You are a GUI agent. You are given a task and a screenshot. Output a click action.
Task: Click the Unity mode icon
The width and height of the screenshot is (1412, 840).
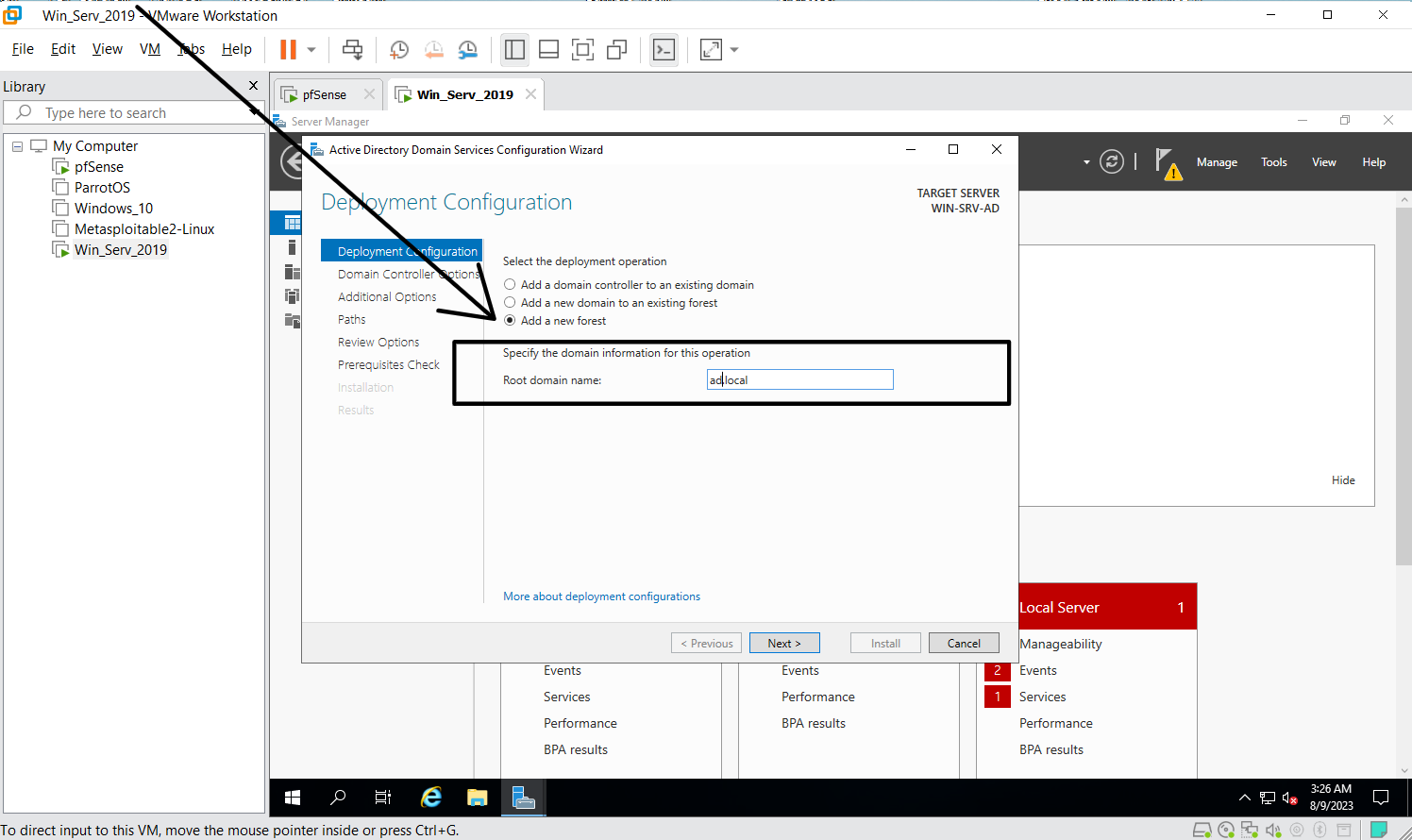616,50
